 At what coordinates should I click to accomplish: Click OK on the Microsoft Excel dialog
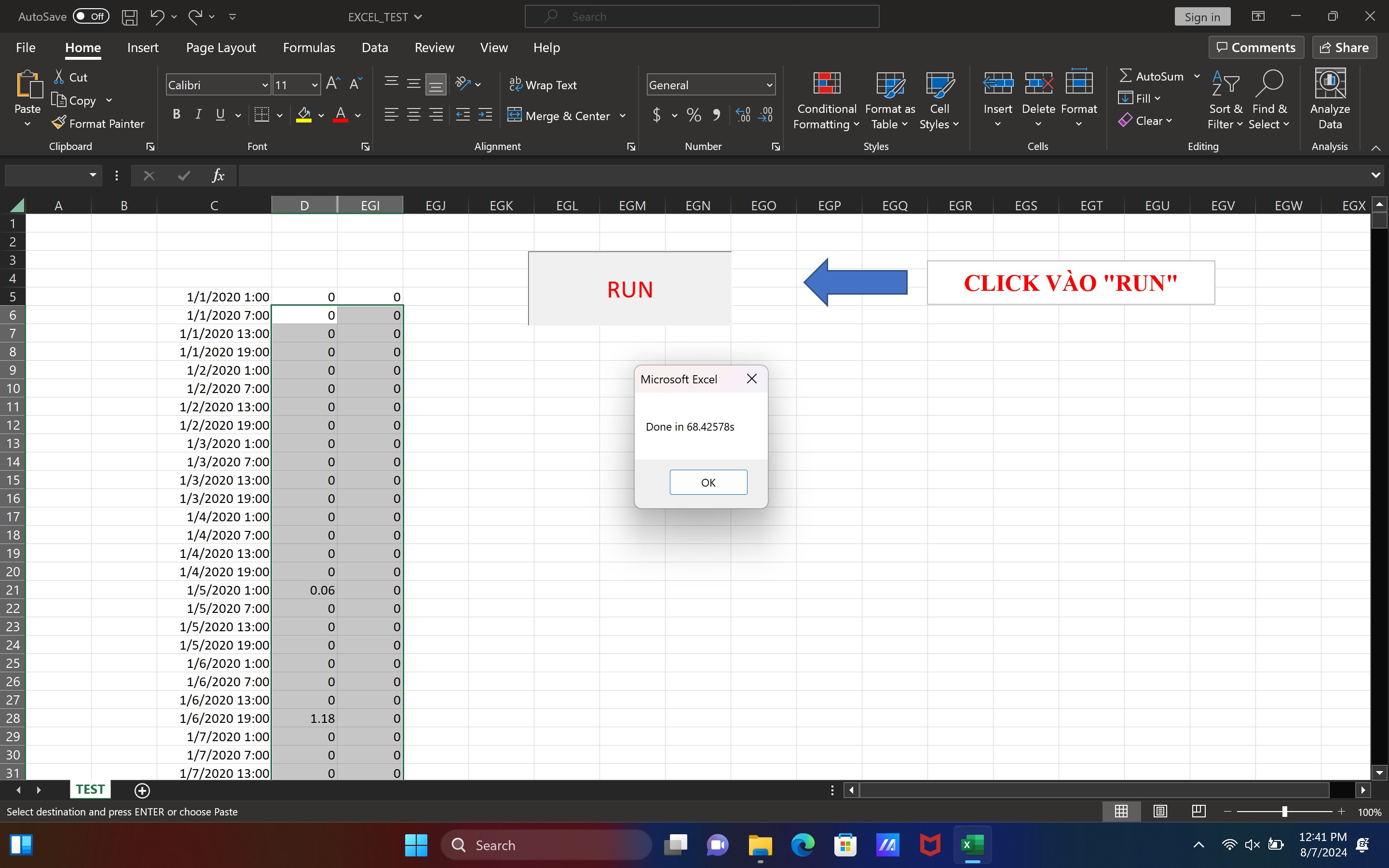click(x=708, y=482)
